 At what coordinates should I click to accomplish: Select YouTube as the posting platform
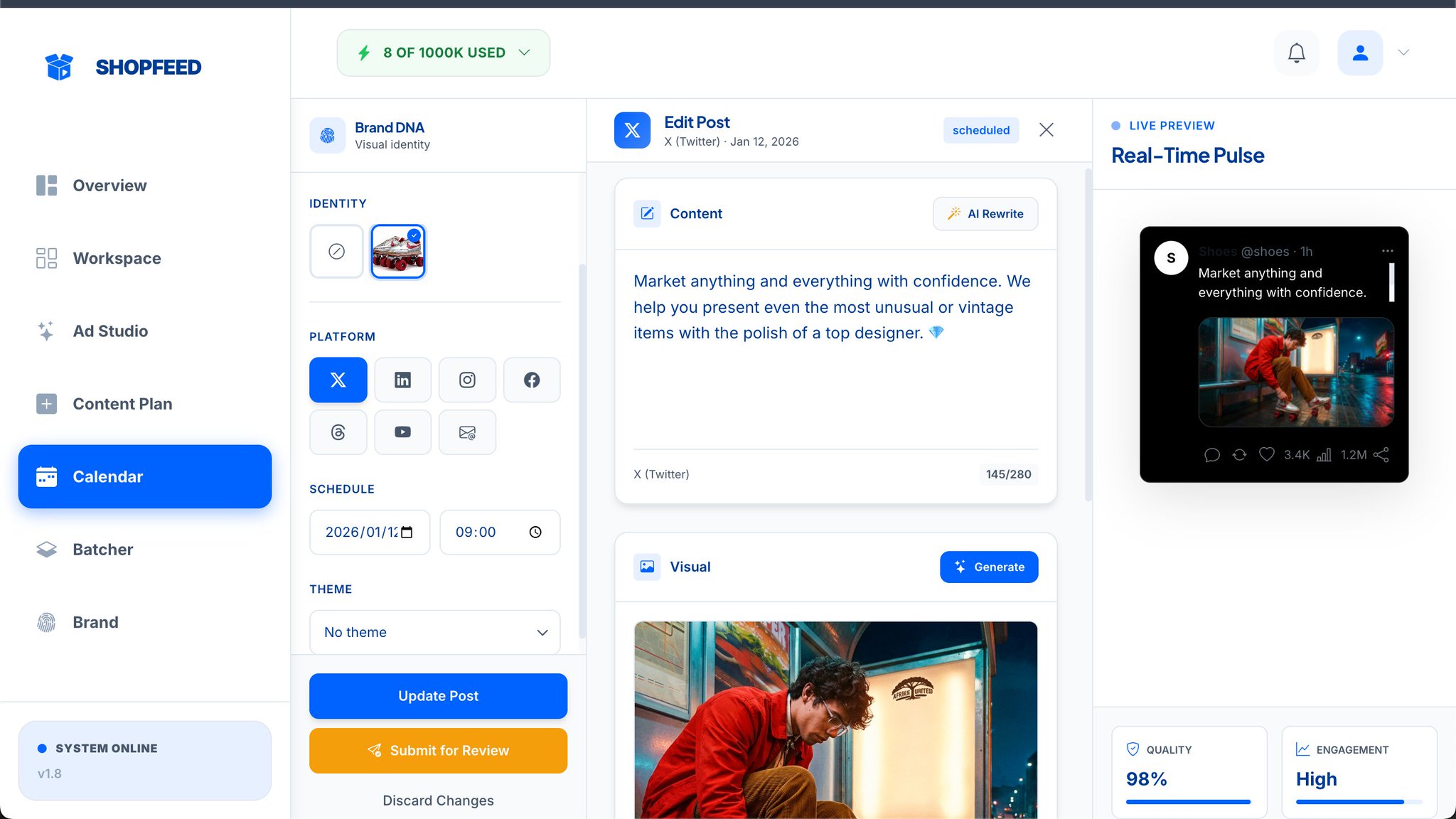[402, 432]
